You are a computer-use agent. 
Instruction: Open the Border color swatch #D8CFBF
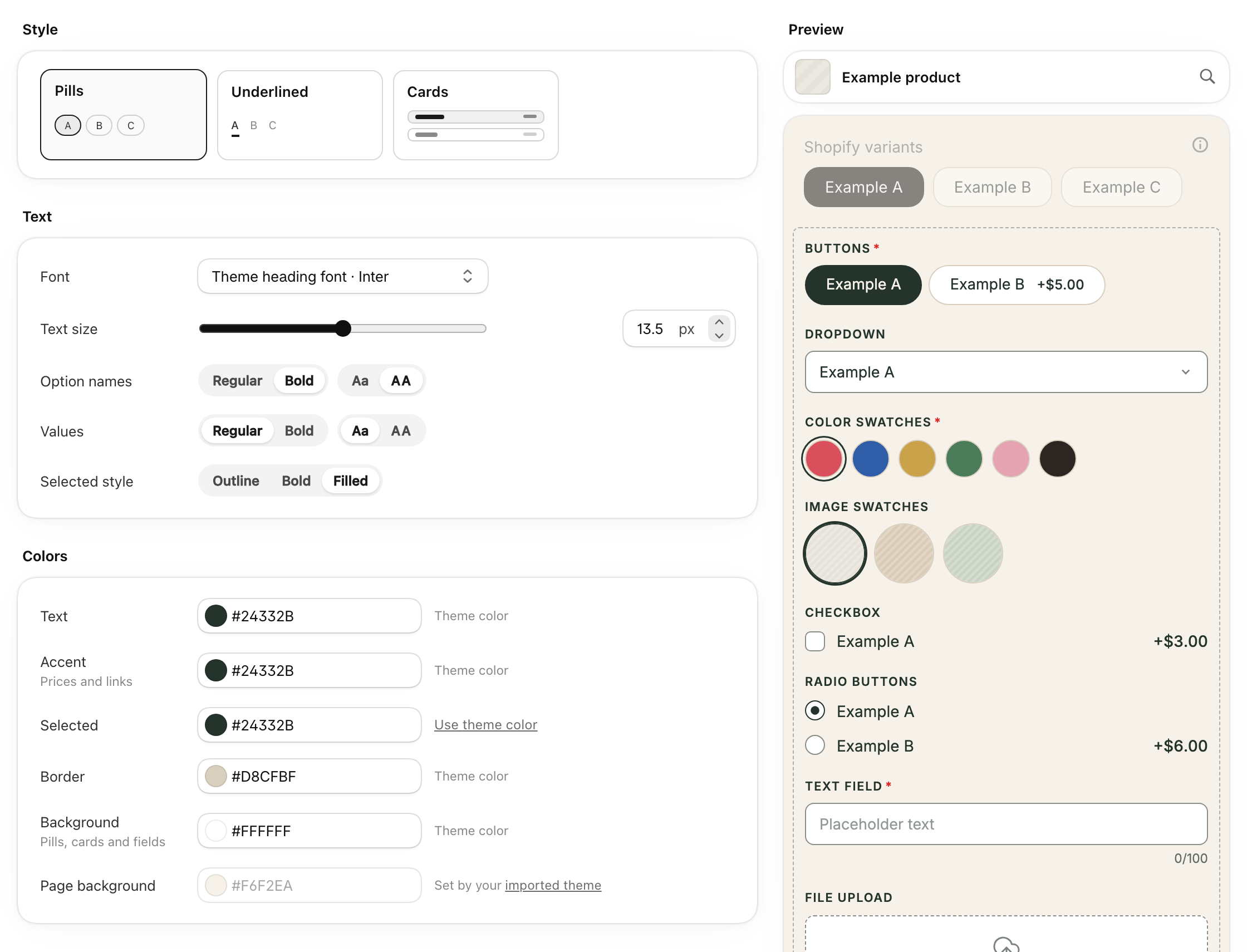[215, 776]
